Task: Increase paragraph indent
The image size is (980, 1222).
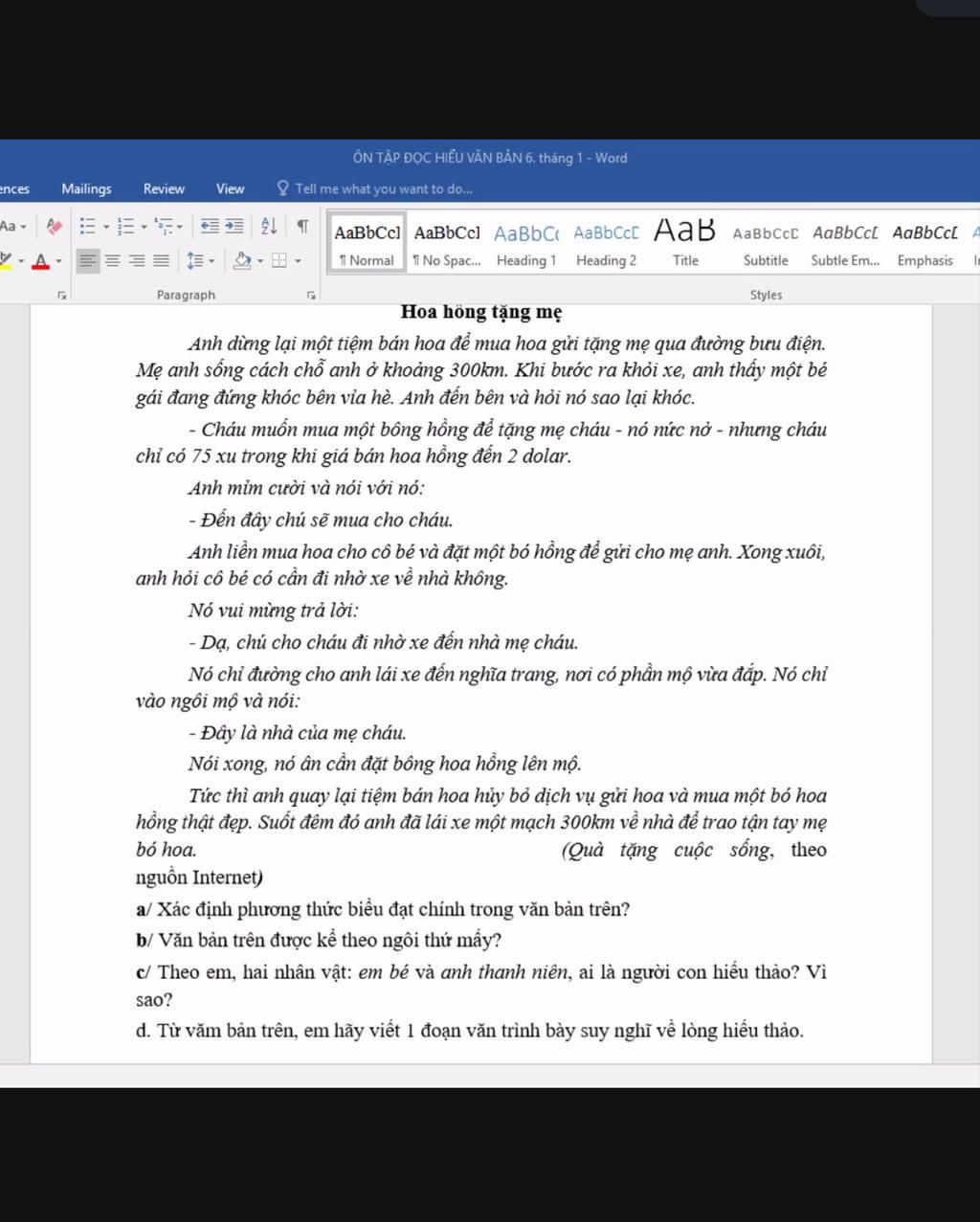Action: (234, 226)
